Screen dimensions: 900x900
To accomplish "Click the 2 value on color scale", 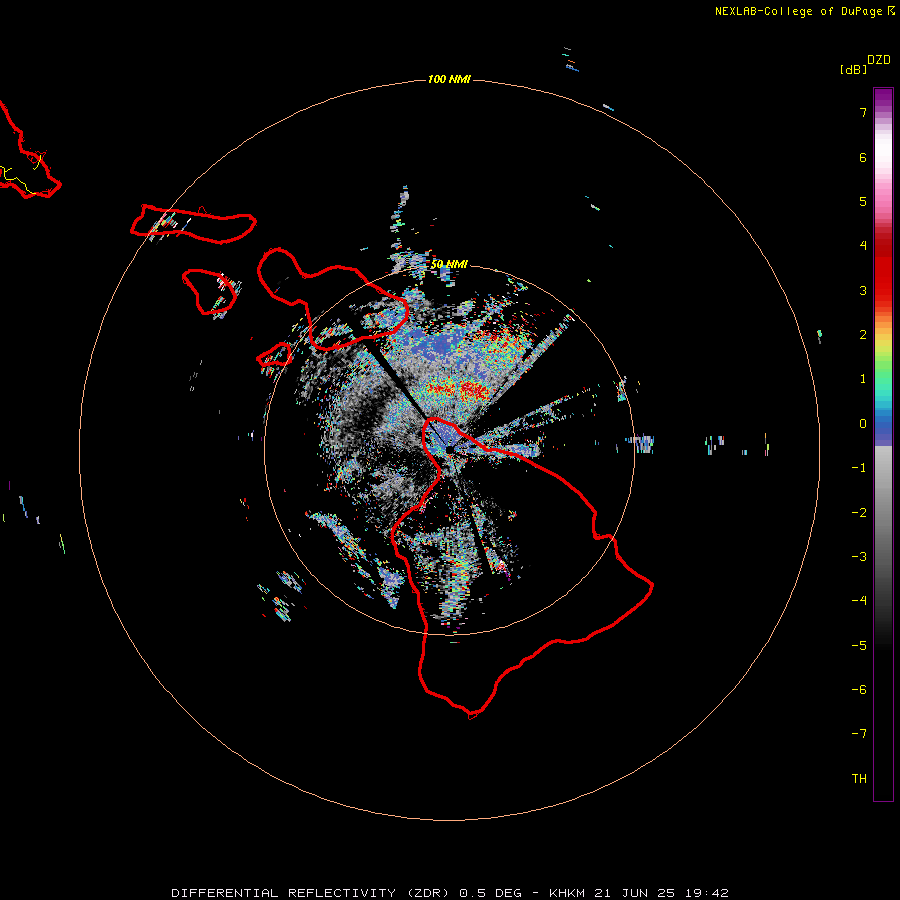I will tap(863, 335).
